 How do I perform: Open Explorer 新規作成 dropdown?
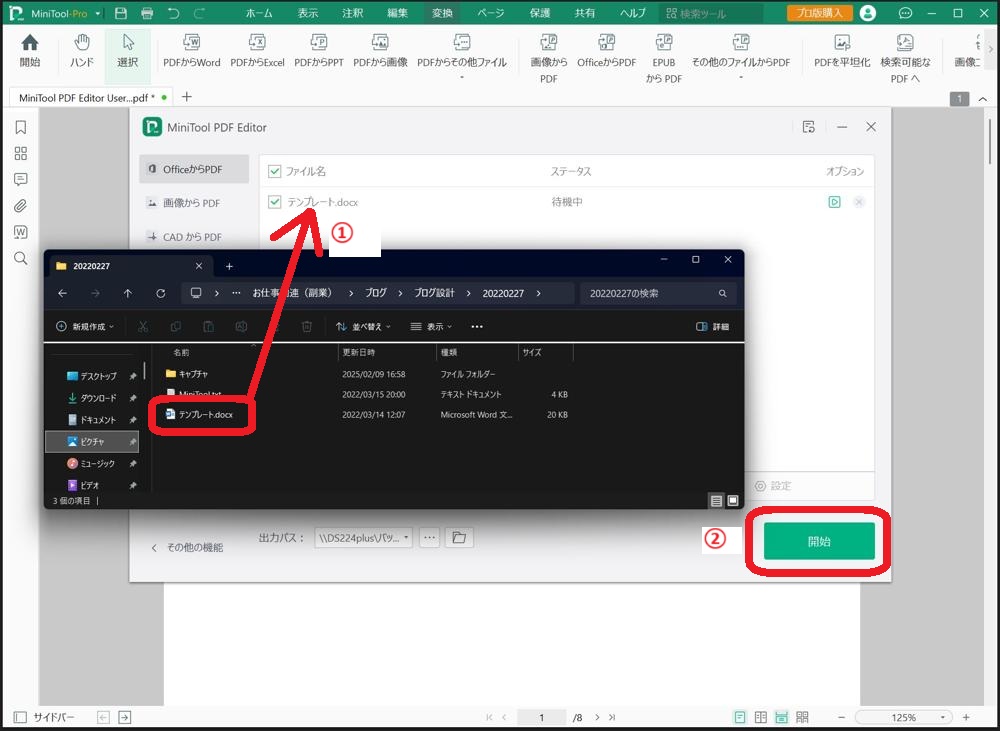(85, 327)
